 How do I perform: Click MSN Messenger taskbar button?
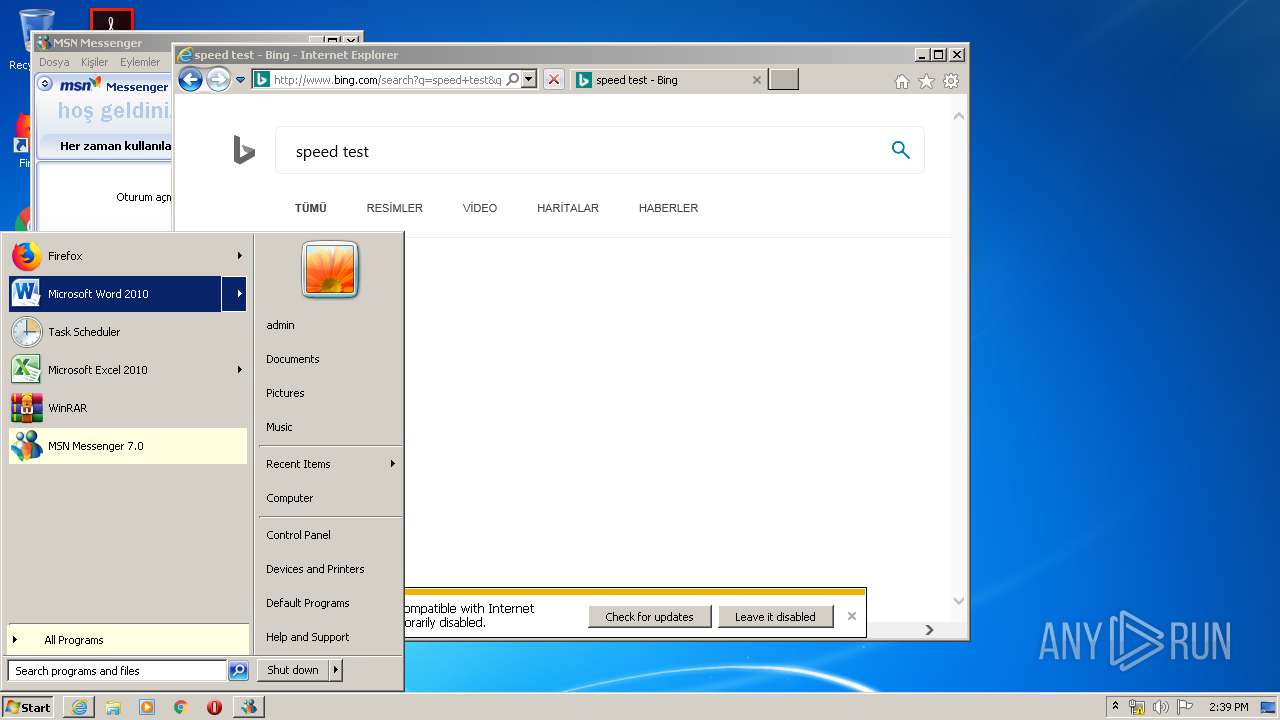(249, 707)
